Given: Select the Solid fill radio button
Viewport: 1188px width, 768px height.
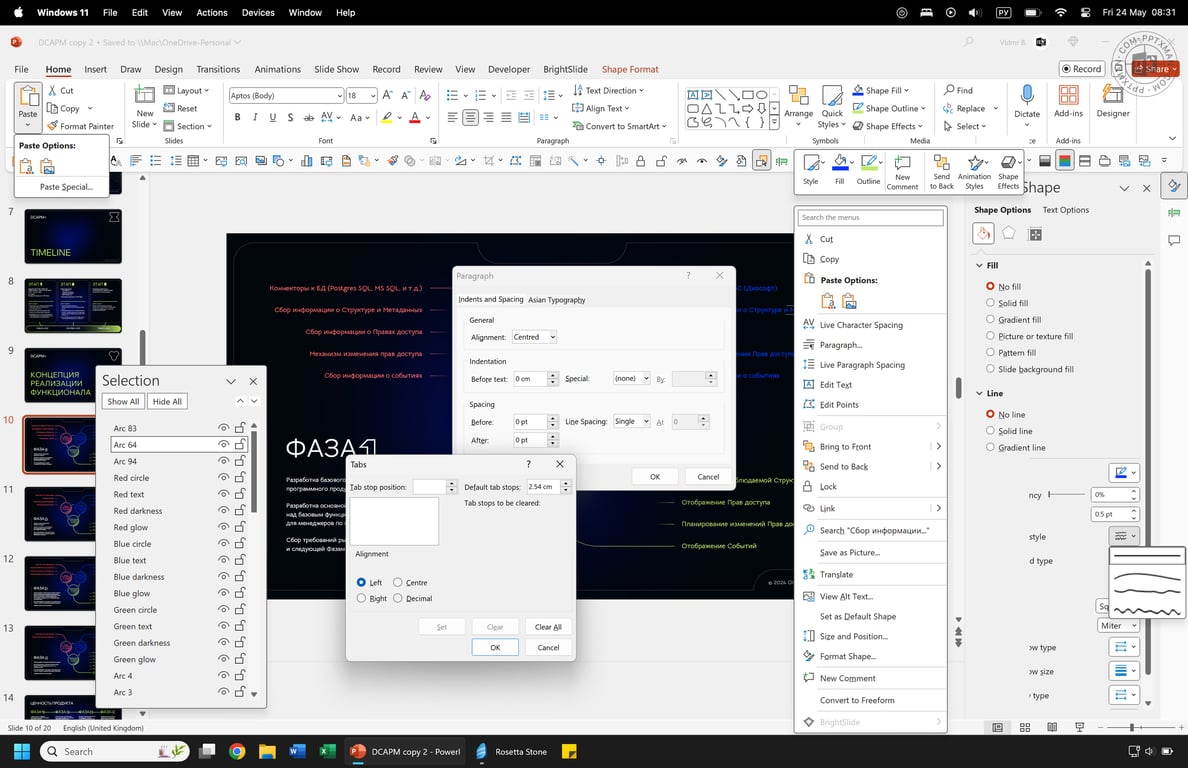Looking at the screenshot, I should [991, 303].
